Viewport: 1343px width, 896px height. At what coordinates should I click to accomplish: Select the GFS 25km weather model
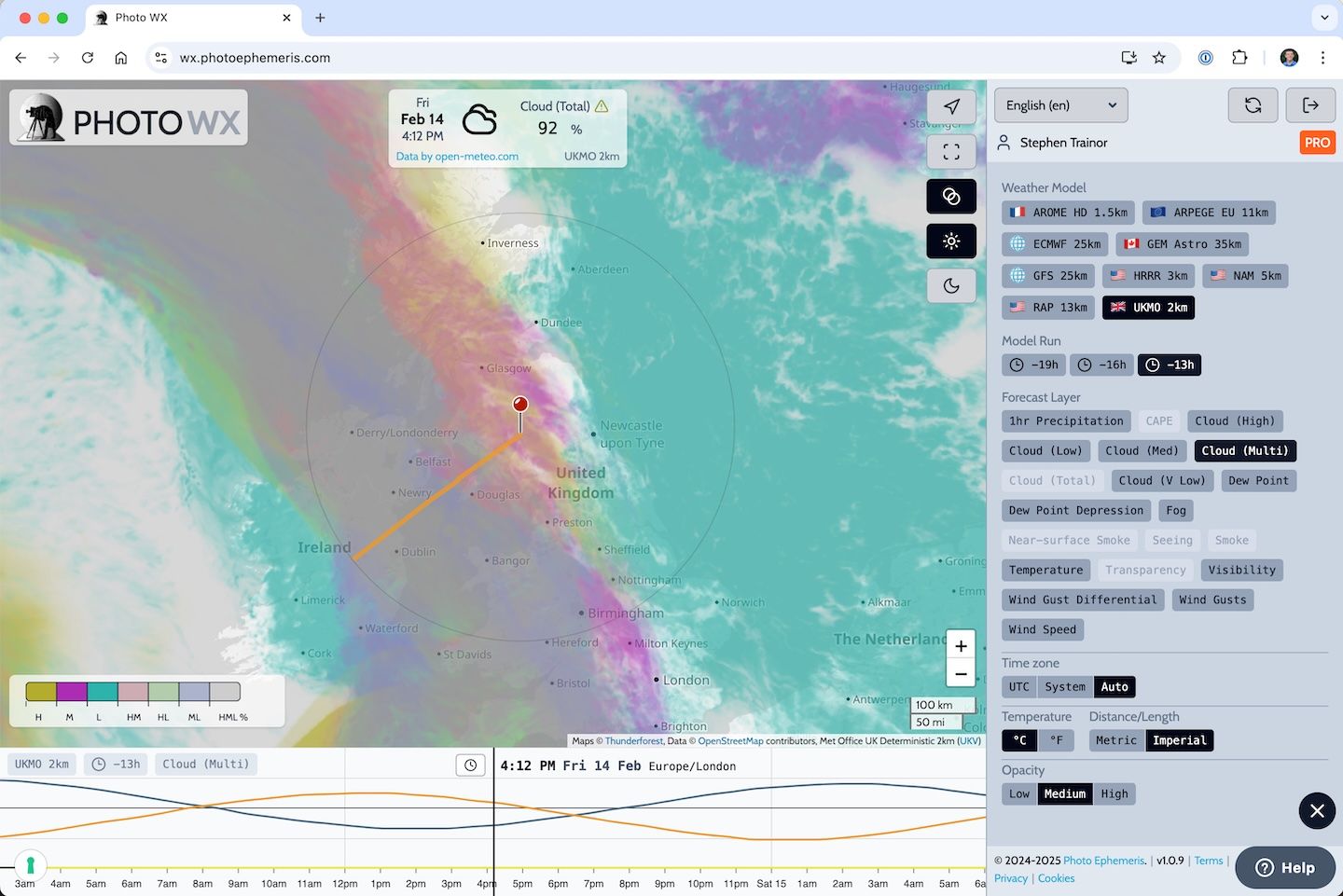[1047, 275]
